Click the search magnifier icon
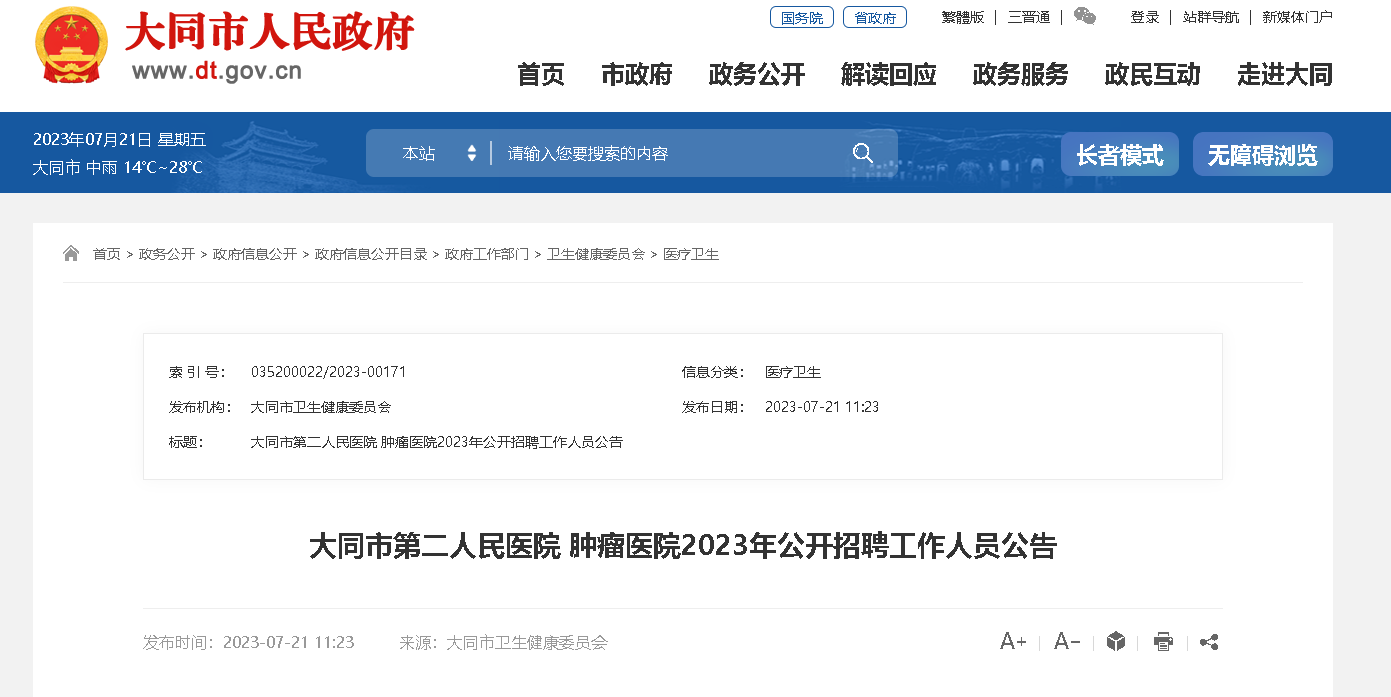The height and width of the screenshot is (697, 1391). click(863, 153)
